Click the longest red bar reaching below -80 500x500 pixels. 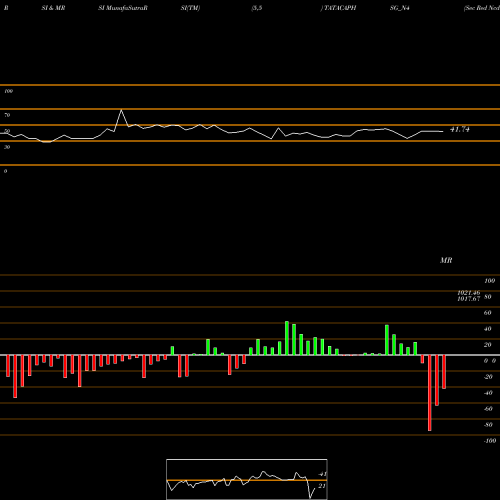pos(430,393)
